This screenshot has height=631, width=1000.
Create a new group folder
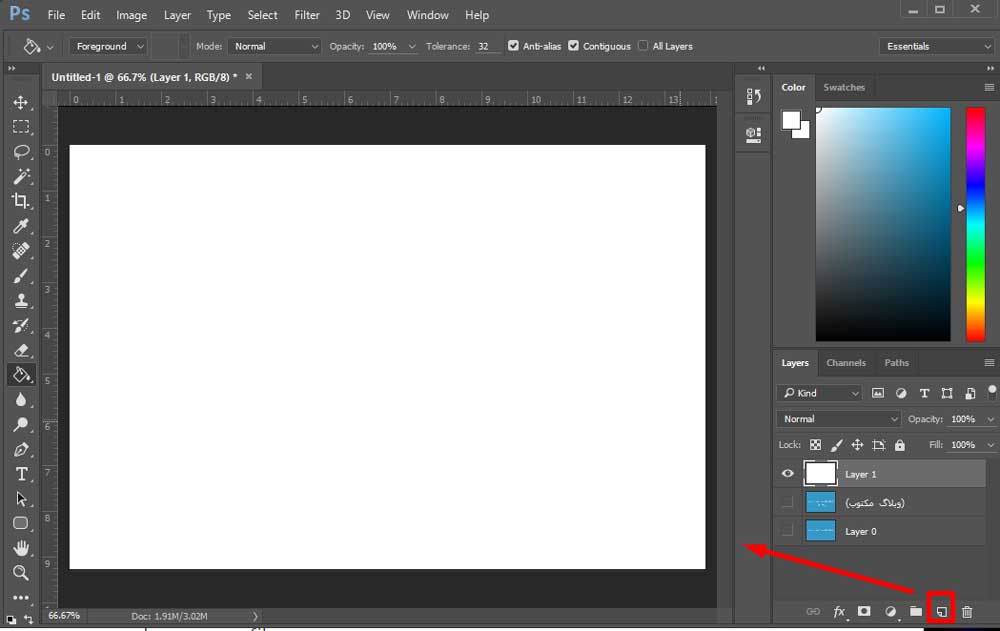916,612
